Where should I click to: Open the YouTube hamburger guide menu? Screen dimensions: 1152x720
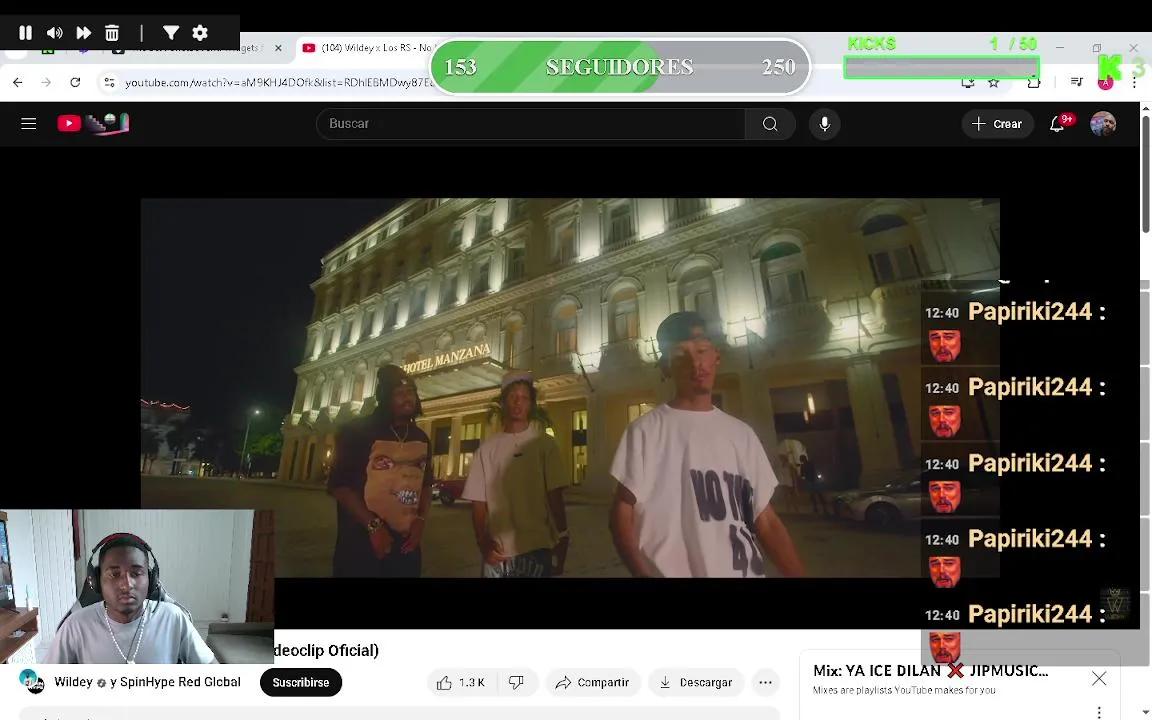pyautogui.click(x=29, y=123)
